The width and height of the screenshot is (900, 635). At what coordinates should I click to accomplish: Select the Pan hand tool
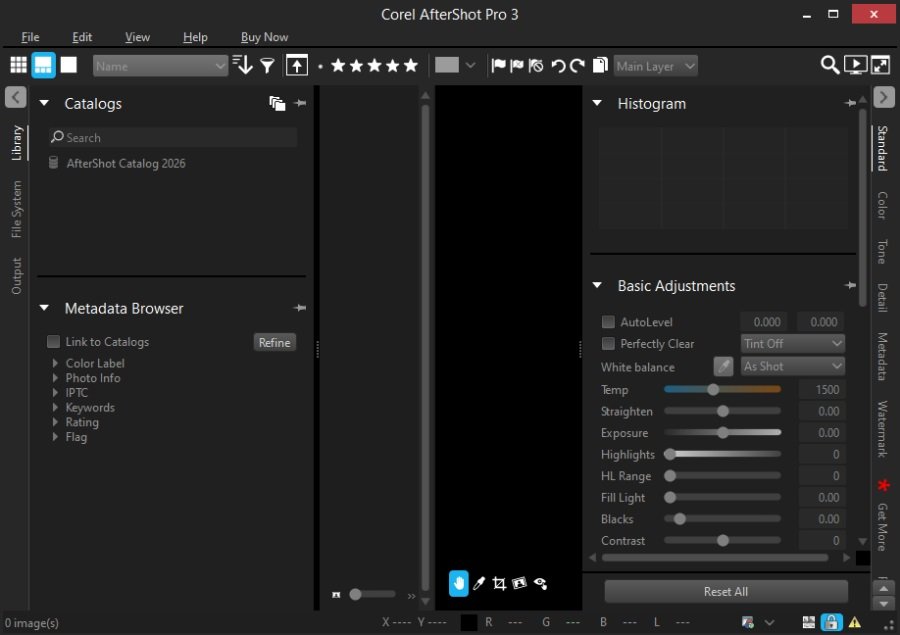pyautogui.click(x=459, y=583)
